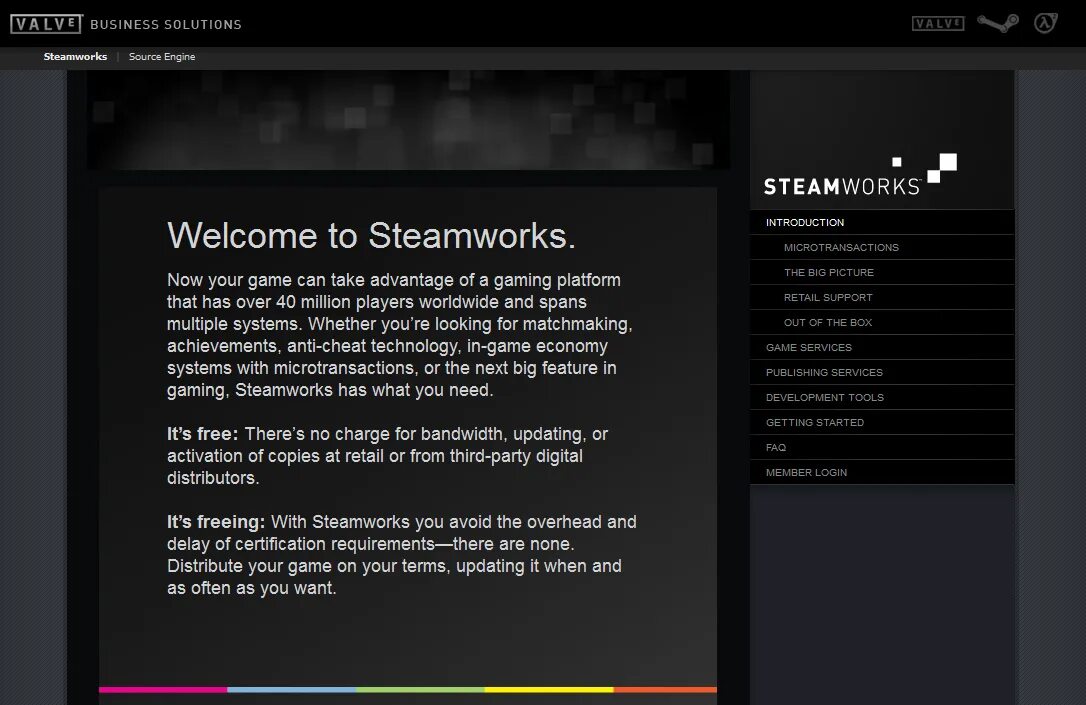The height and width of the screenshot is (705, 1086).
Task: Open the small Valve logo icon in header
Action: [x=938, y=24]
